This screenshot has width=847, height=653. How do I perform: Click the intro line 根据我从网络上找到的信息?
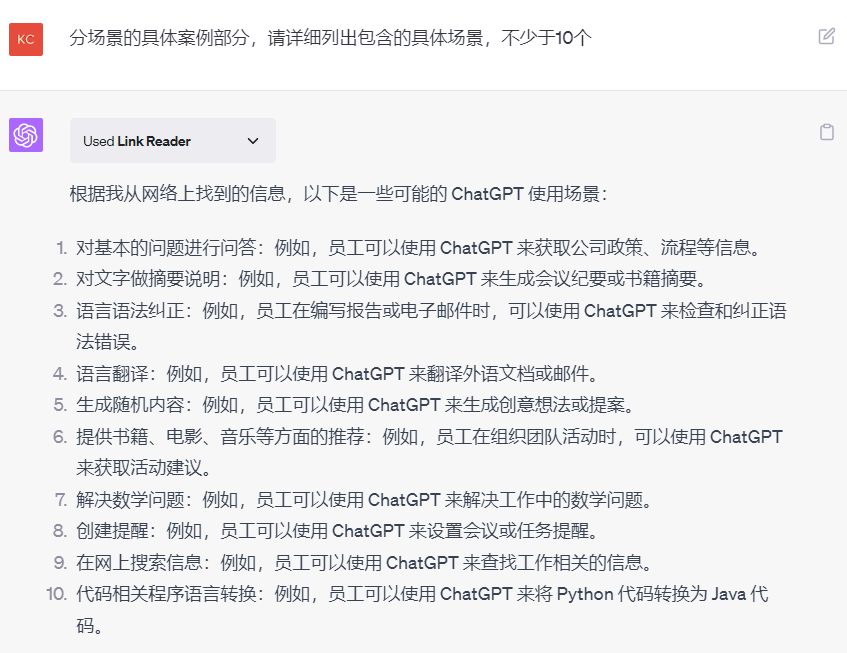339,194
